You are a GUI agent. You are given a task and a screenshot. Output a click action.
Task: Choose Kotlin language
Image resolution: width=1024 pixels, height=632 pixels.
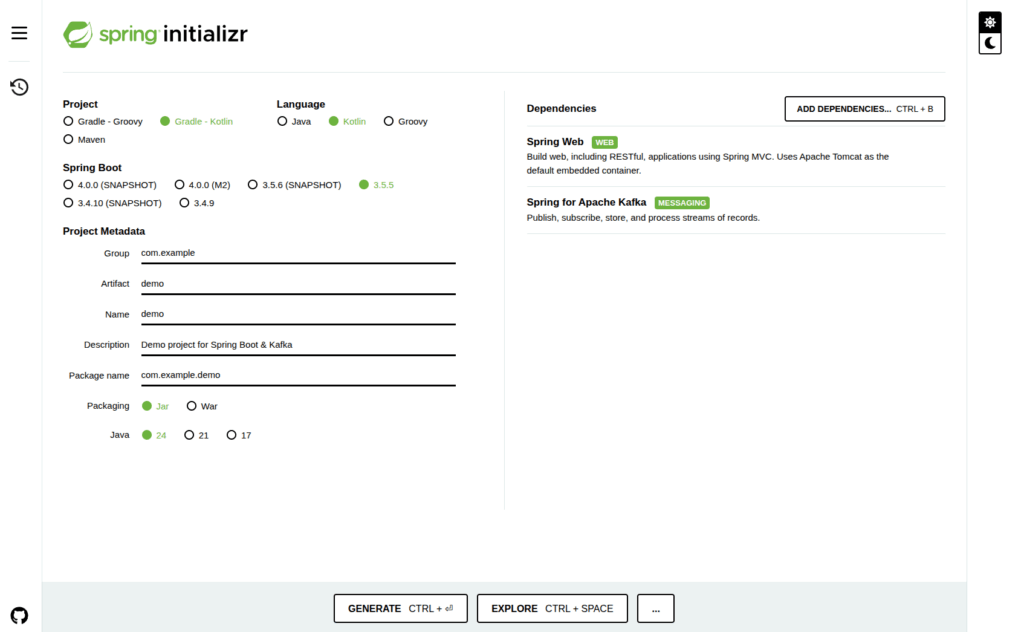(x=347, y=121)
